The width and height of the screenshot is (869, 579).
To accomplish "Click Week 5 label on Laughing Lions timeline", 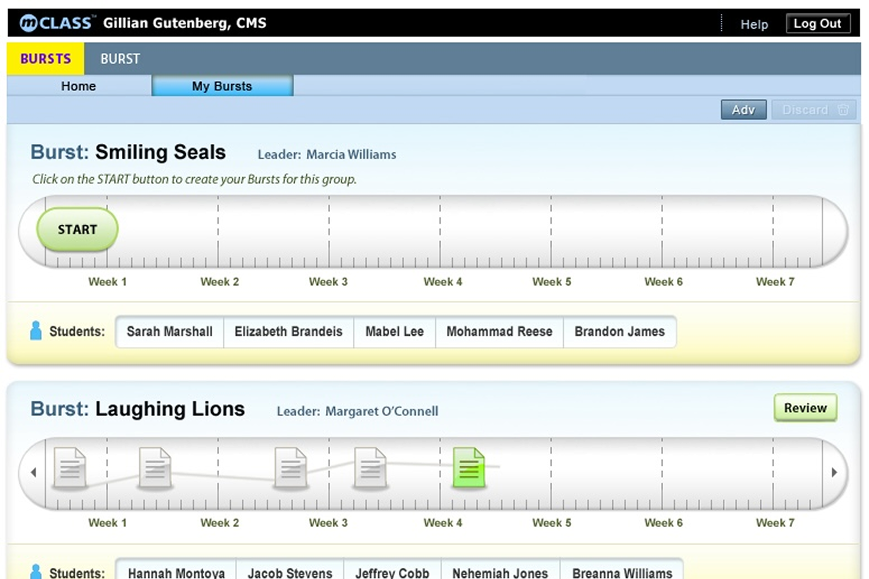I will click(x=551, y=522).
